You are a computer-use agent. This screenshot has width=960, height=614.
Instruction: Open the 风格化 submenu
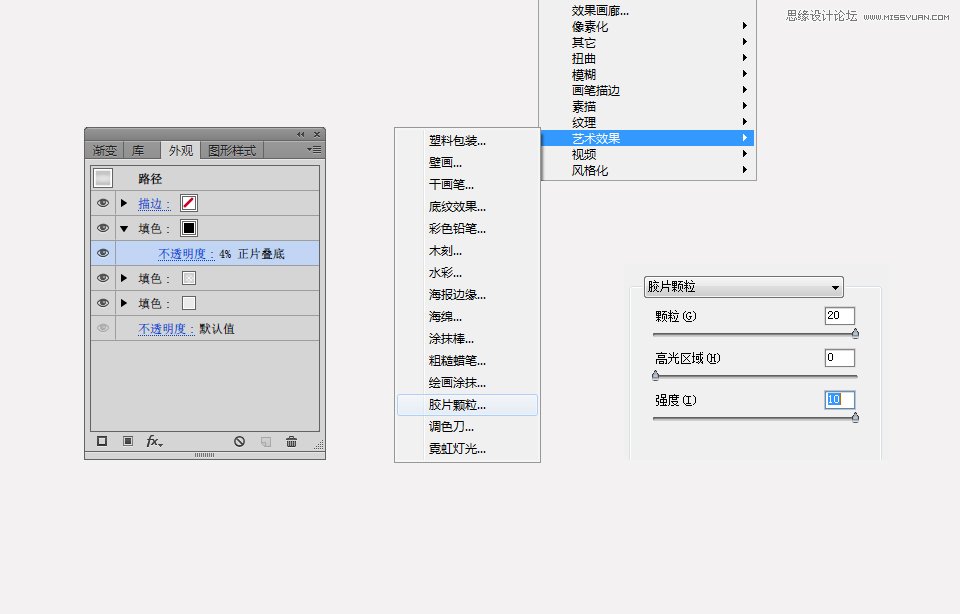647,170
